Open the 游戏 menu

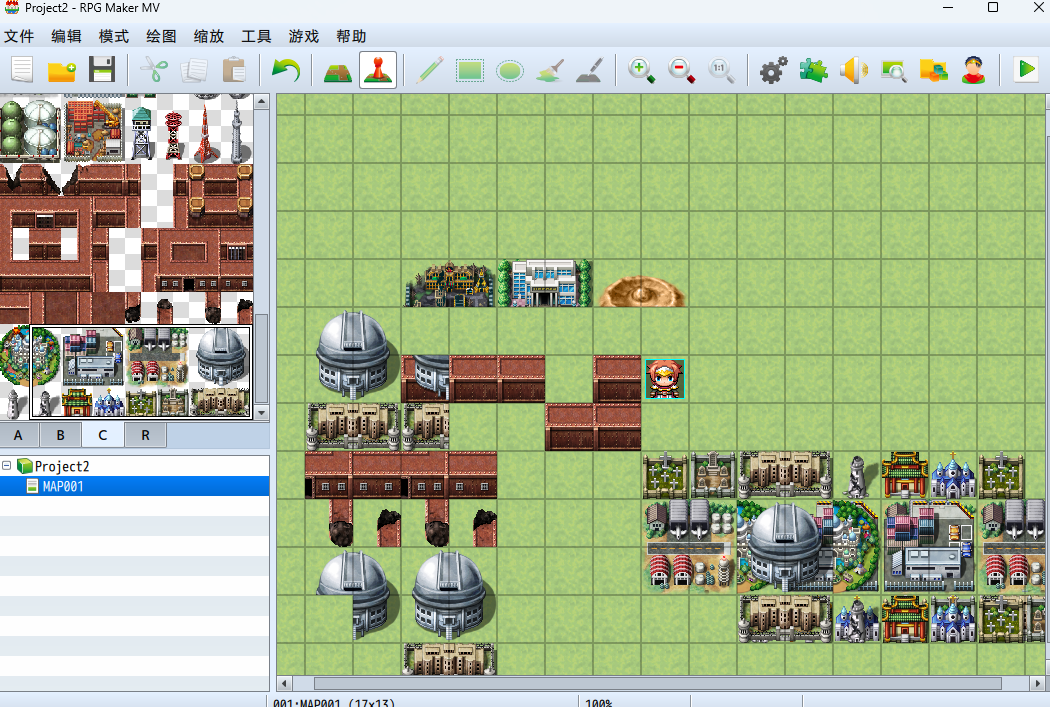pos(304,36)
